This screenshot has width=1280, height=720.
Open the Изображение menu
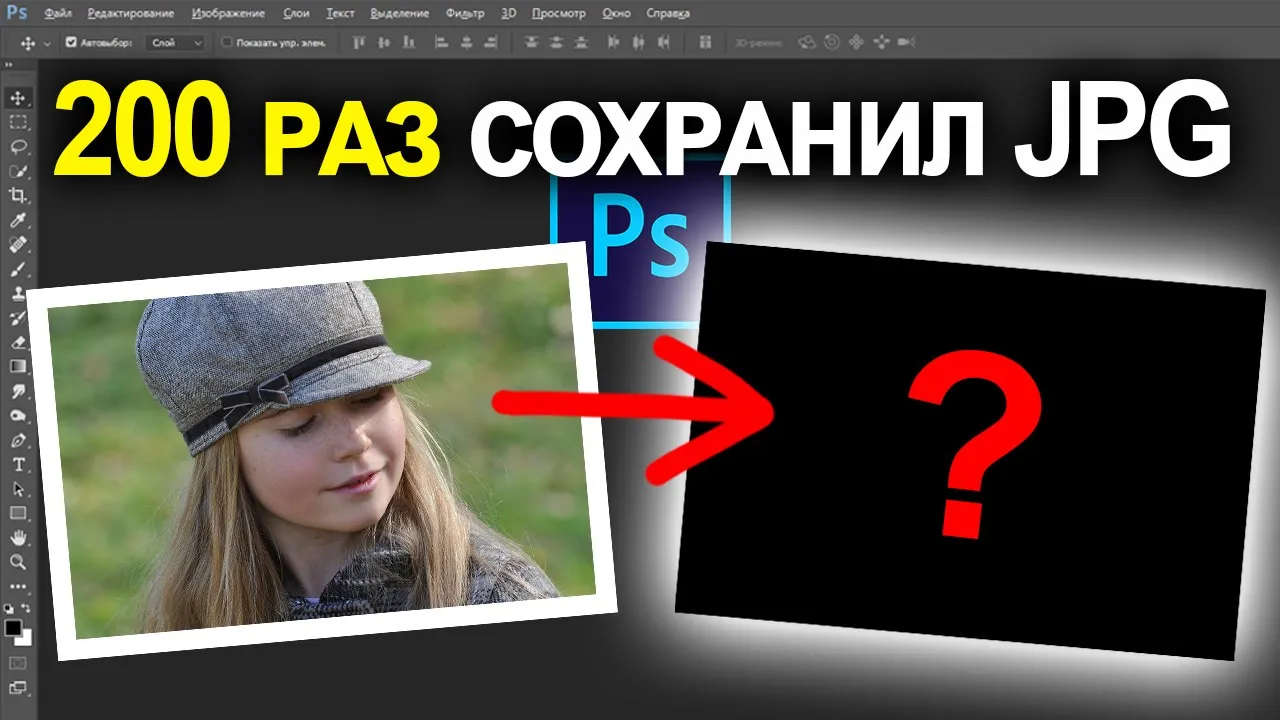tap(229, 14)
